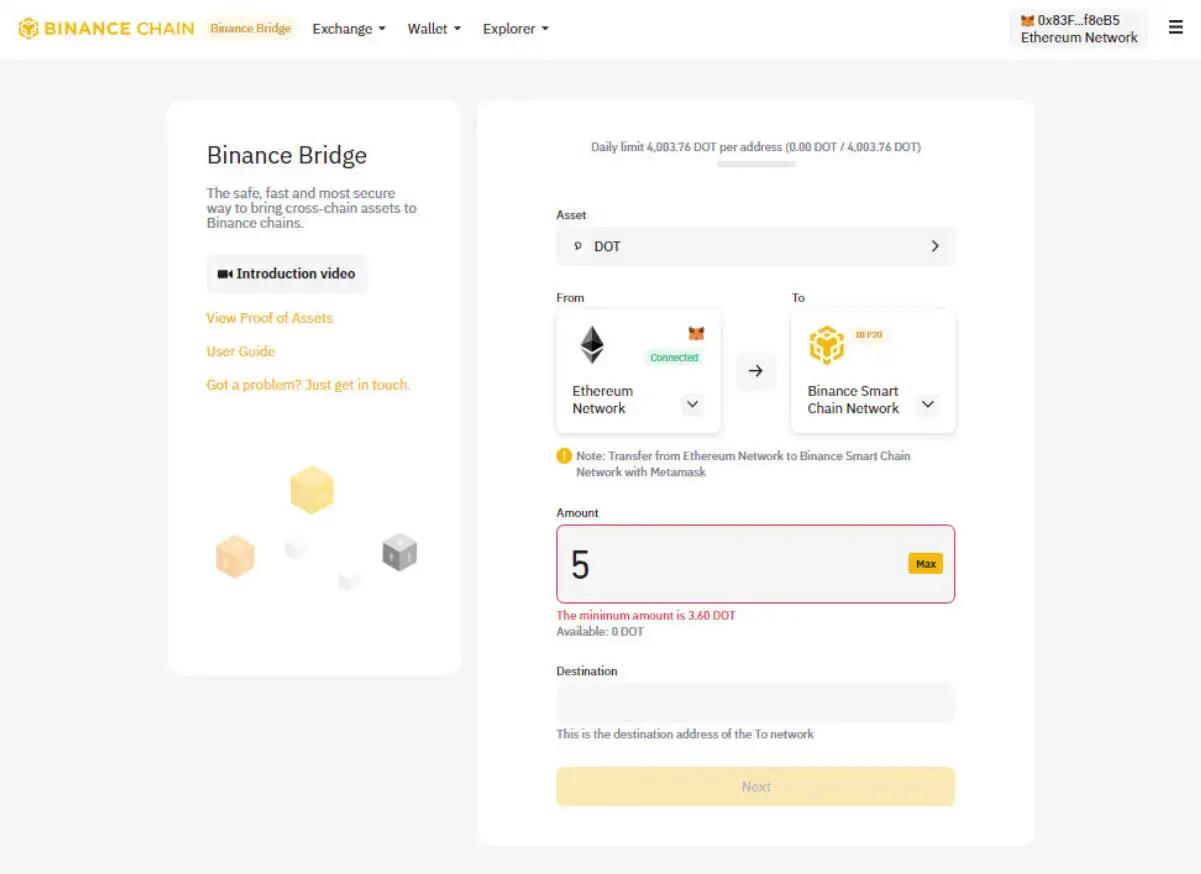Play the Introduction video

pyautogui.click(x=287, y=274)
